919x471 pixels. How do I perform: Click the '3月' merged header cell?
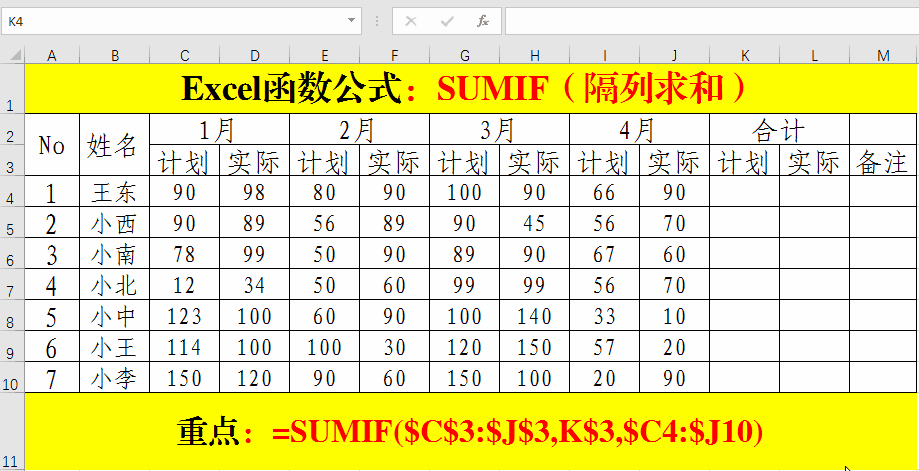pyautogui.click(x=499, y=129)
